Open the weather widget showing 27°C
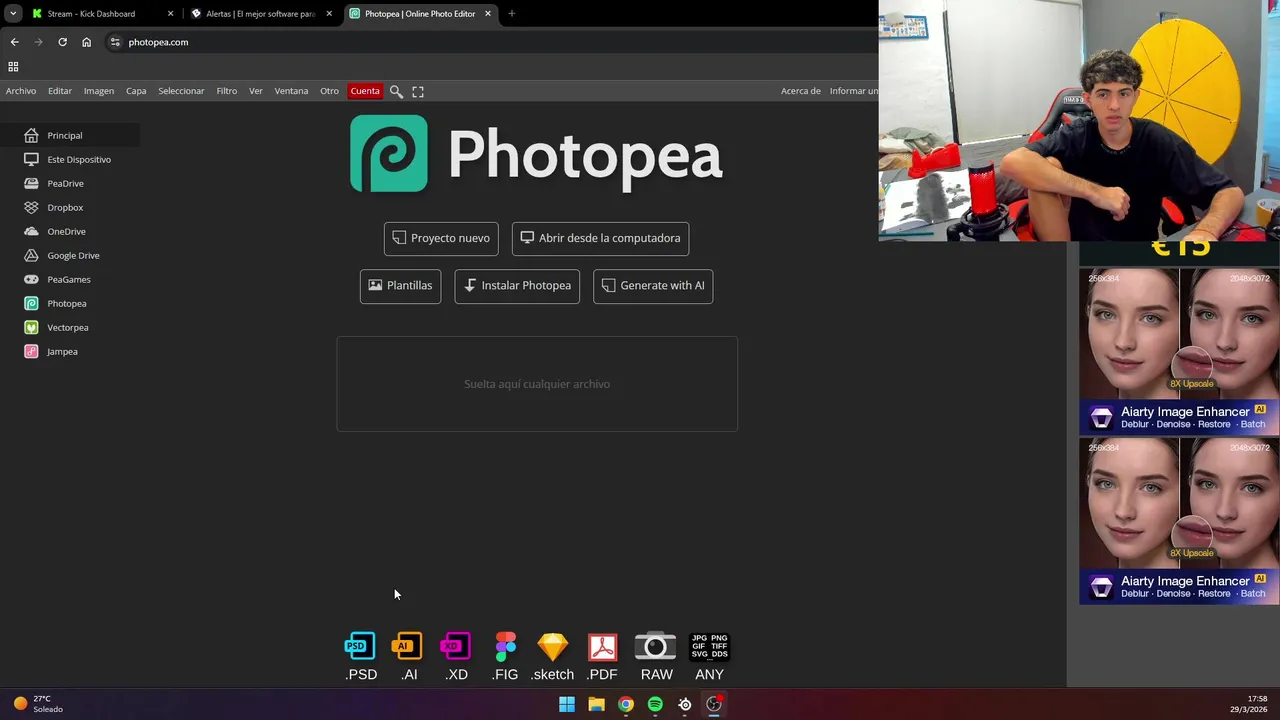Screen dimensions: 1280x720 click(38, 704)
